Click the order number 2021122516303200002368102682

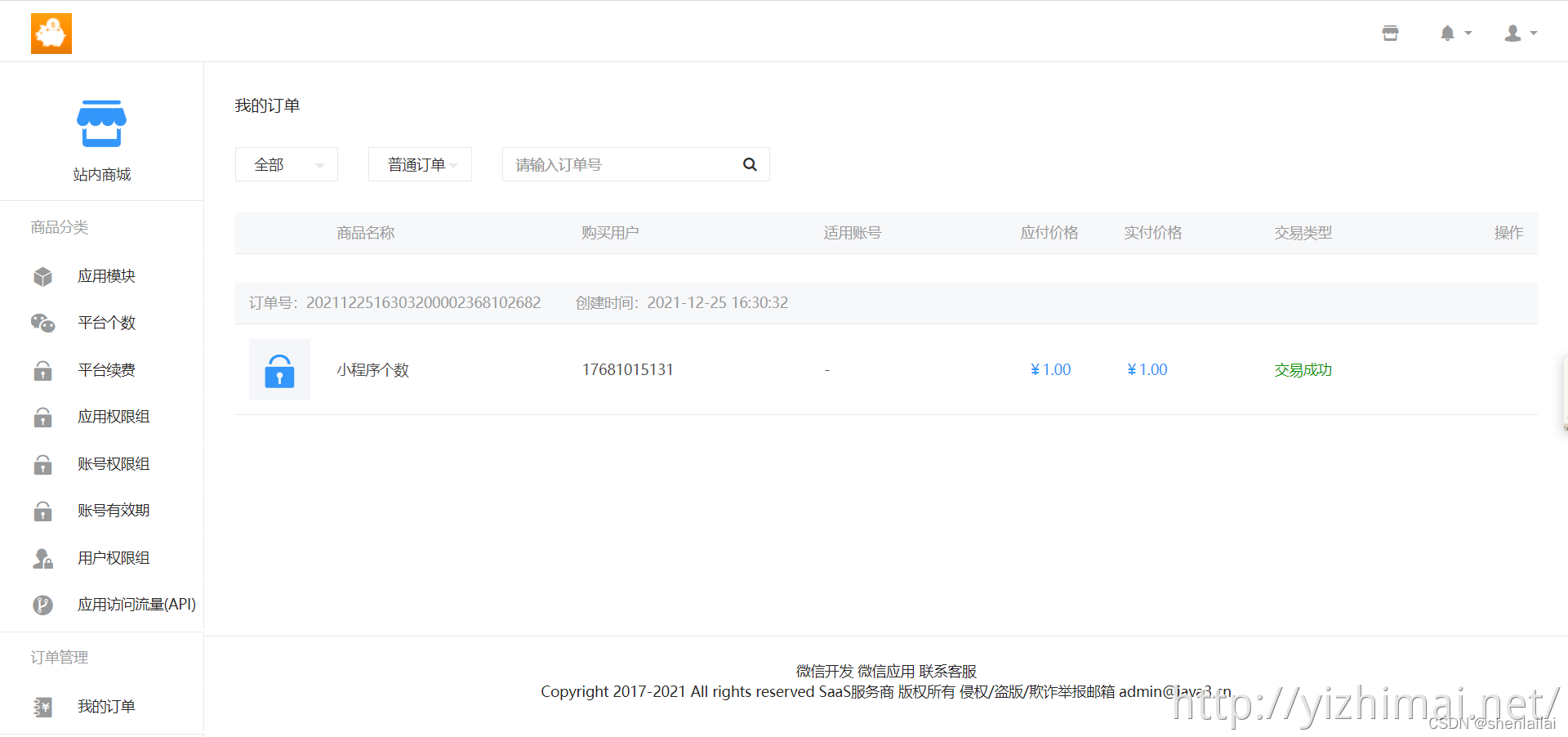click(423, 302)
